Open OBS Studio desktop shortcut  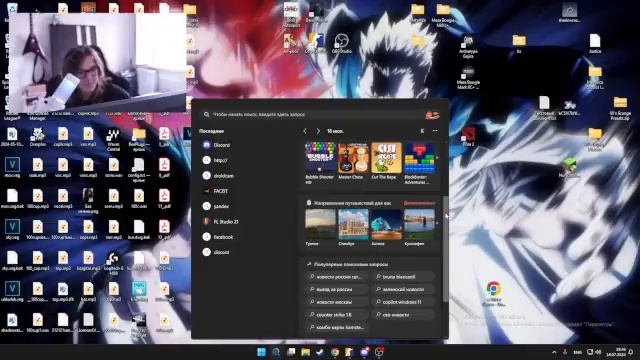(342, 44)
